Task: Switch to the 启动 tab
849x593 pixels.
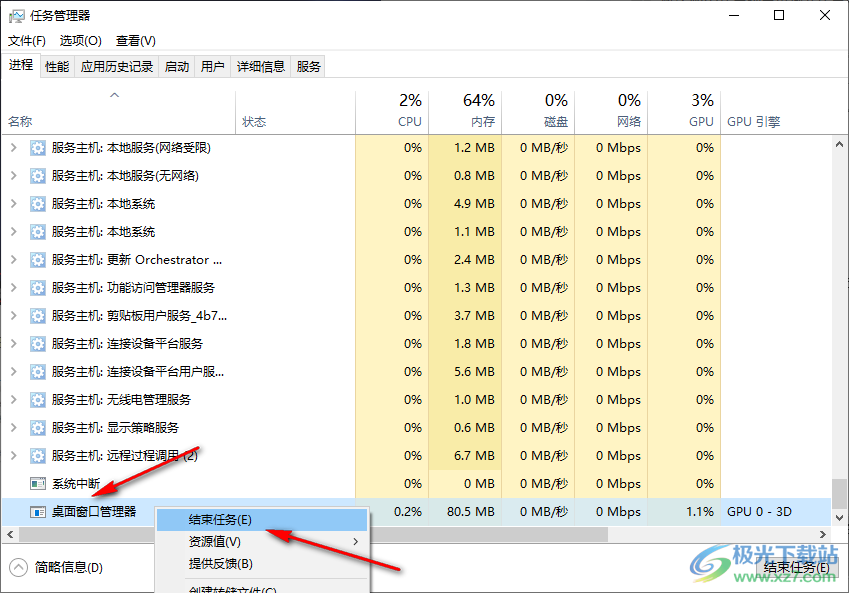Action: pos(177,67)
